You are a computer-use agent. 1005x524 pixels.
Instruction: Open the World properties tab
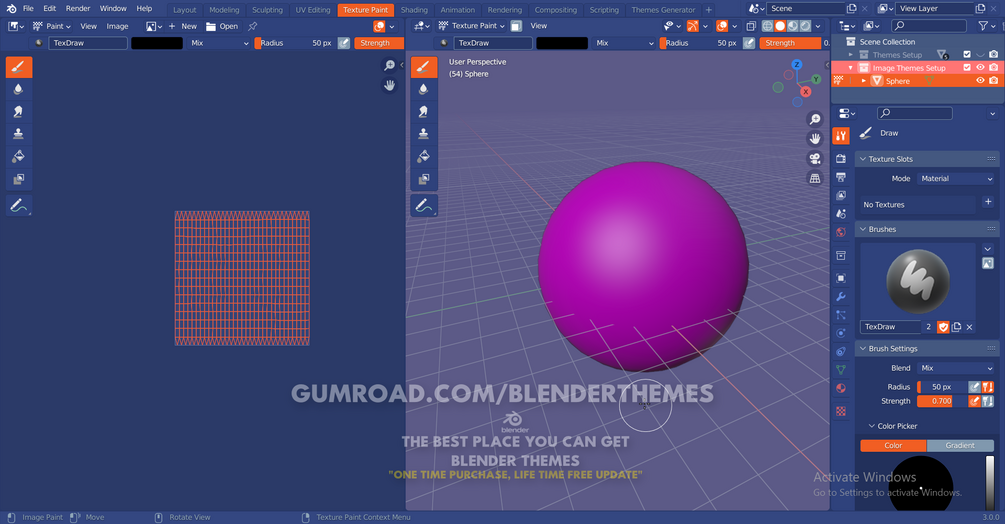click(841, 232)
